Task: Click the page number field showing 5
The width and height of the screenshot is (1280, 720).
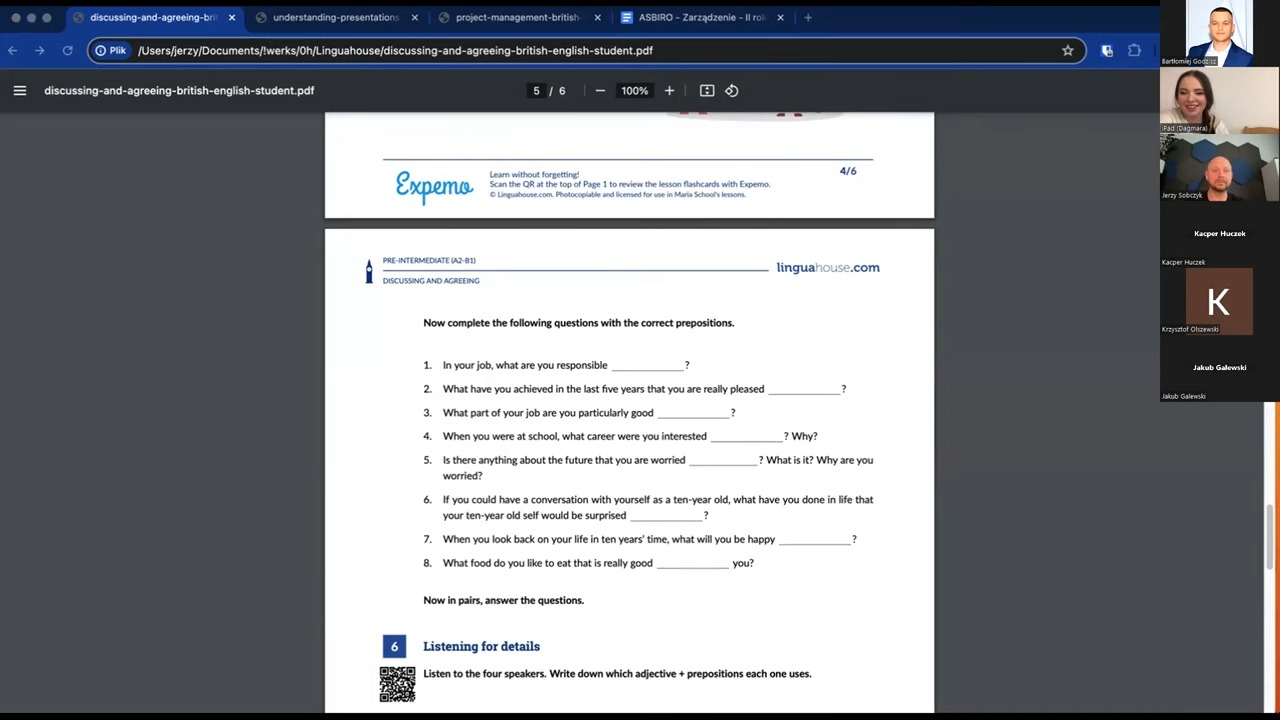Action: (536, 90)
